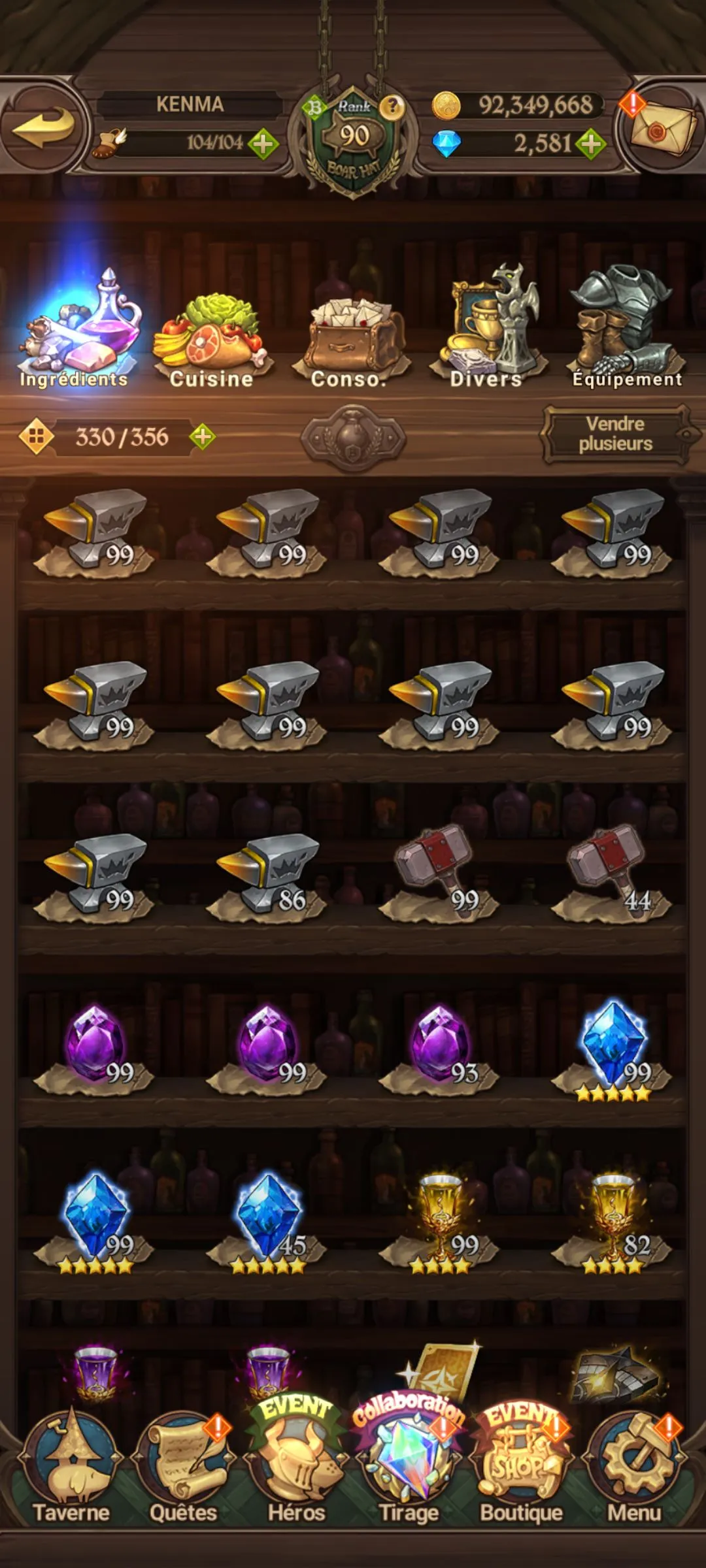
Task: Open the center potion emblem button
Action: pyautogui.click(x=353, y=437)
